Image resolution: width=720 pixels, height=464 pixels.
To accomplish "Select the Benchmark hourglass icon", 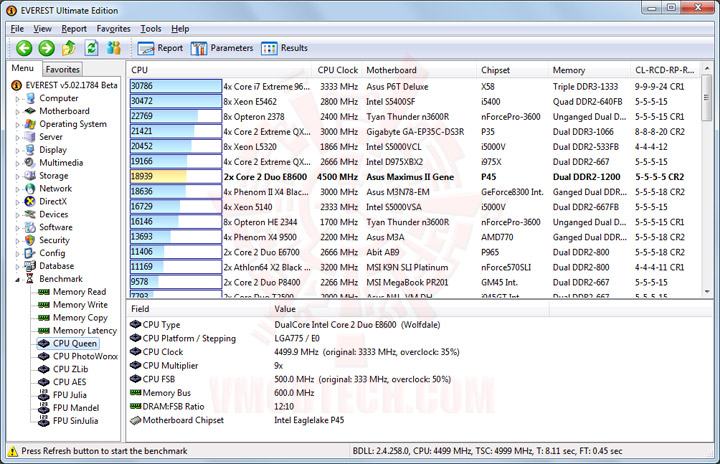I will 30,278.
